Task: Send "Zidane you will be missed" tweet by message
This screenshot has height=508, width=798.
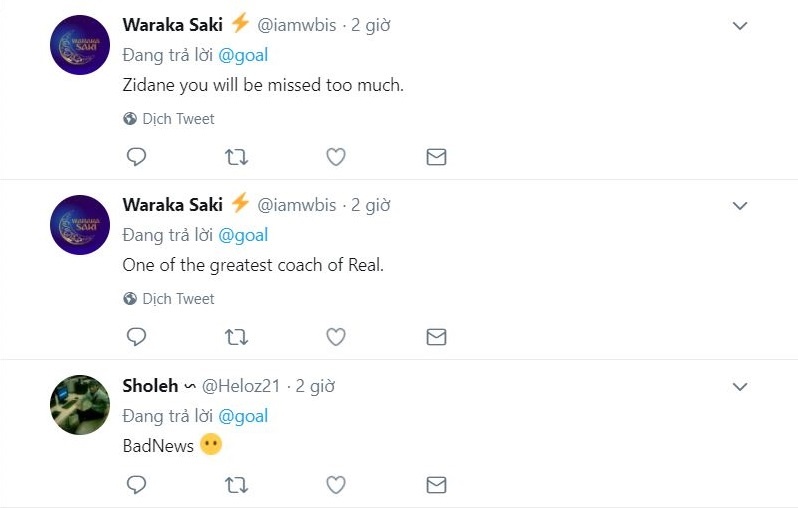Action: [x=436, y=157]
